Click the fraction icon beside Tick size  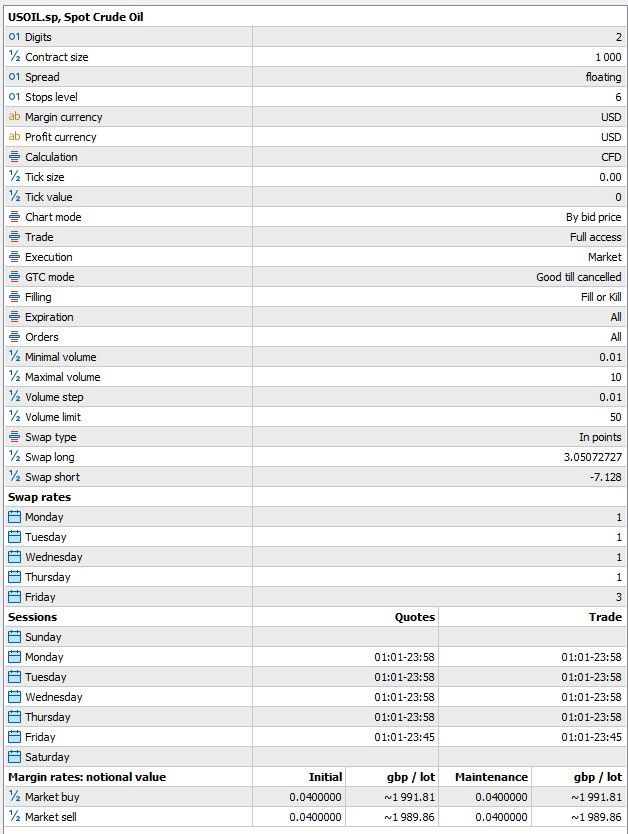(14, 177)
